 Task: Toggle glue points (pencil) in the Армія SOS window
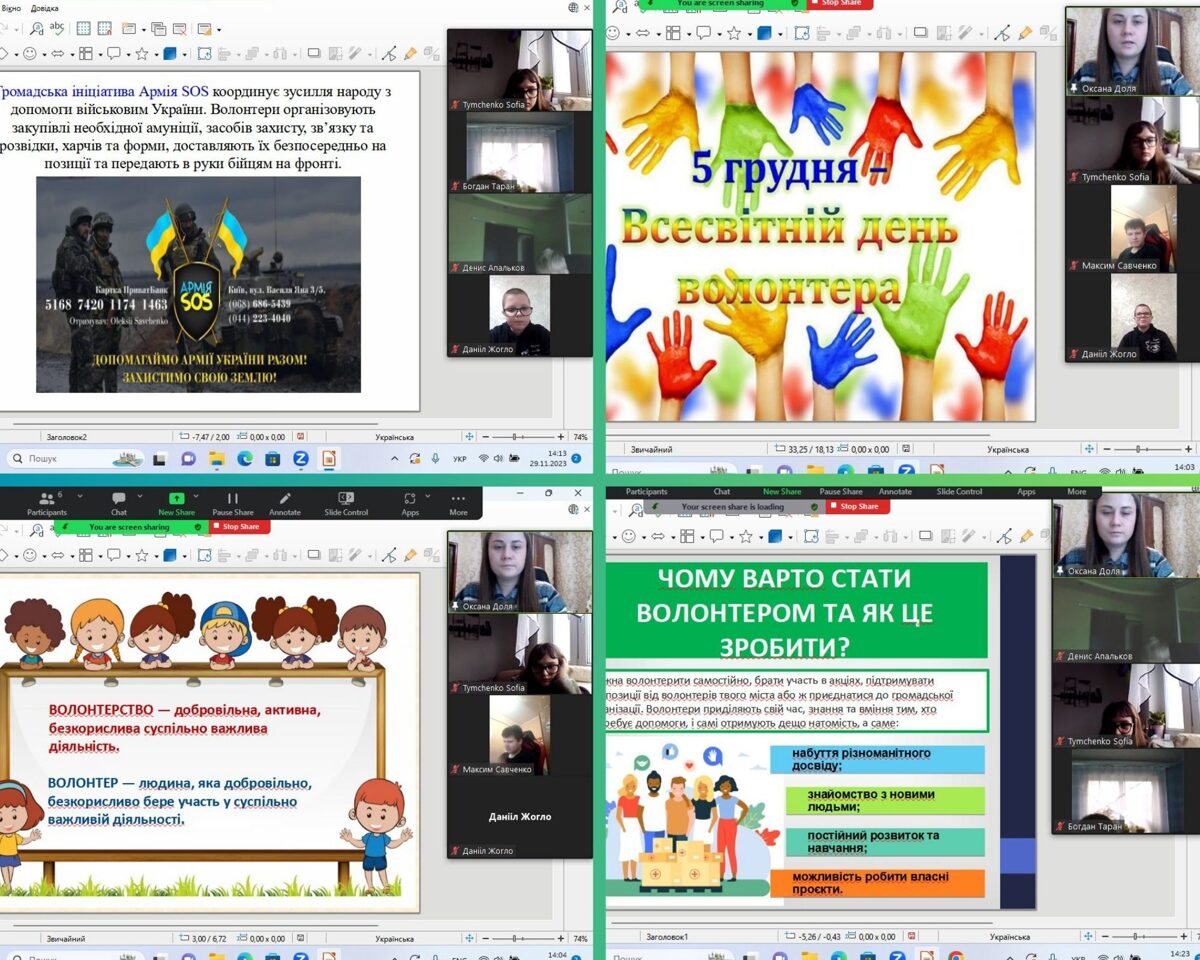410,53
